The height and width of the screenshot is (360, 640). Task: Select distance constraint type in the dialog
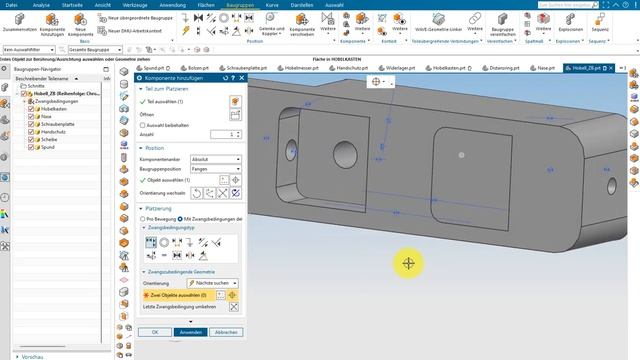click(177, 242)
